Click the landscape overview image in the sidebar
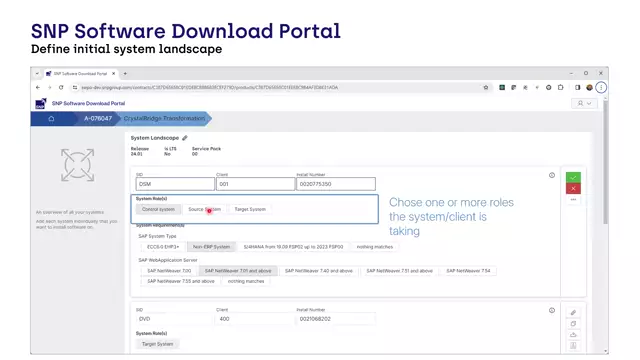This screenshot has width=640, height=360. click(78, 165)
